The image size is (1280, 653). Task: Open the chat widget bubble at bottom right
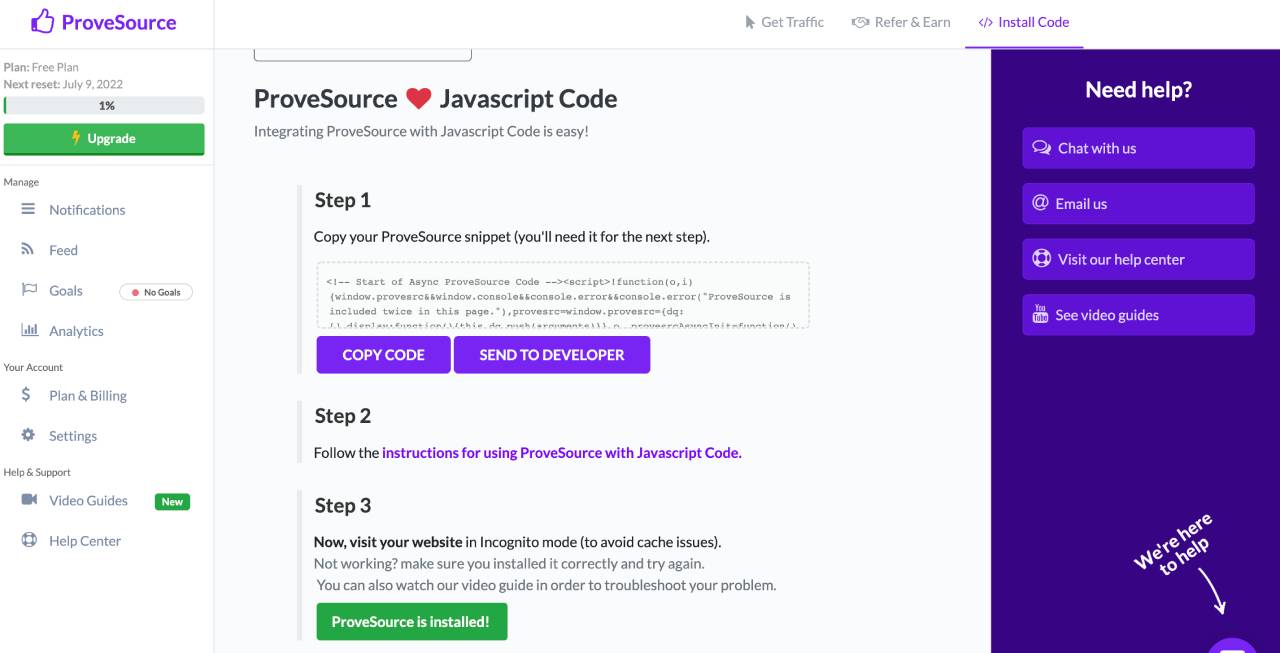[x=1233, y=645]
